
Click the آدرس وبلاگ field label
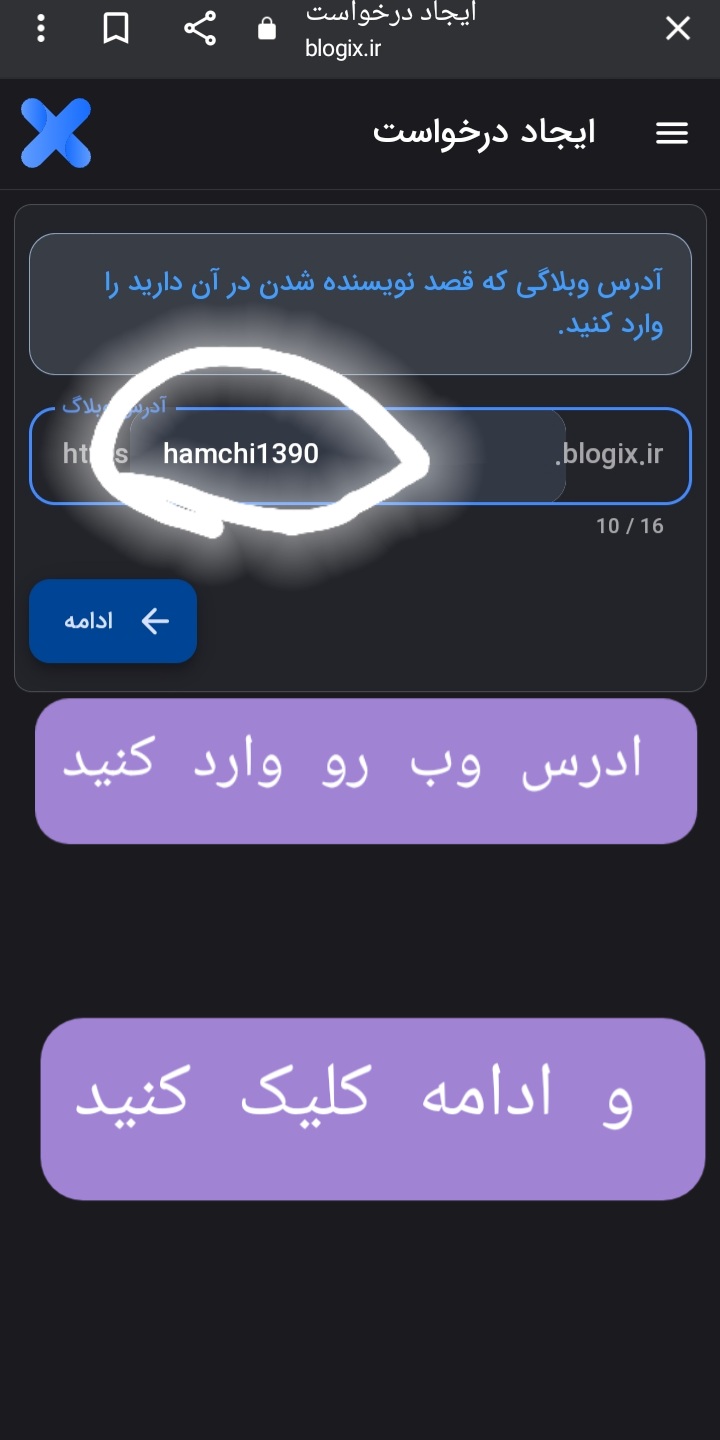114,407
